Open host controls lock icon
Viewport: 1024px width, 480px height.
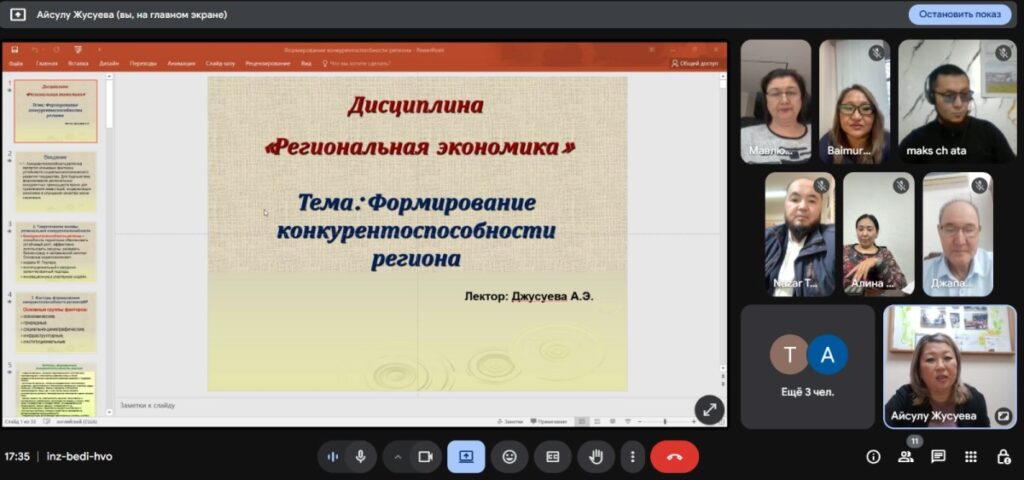point(1003,457)
